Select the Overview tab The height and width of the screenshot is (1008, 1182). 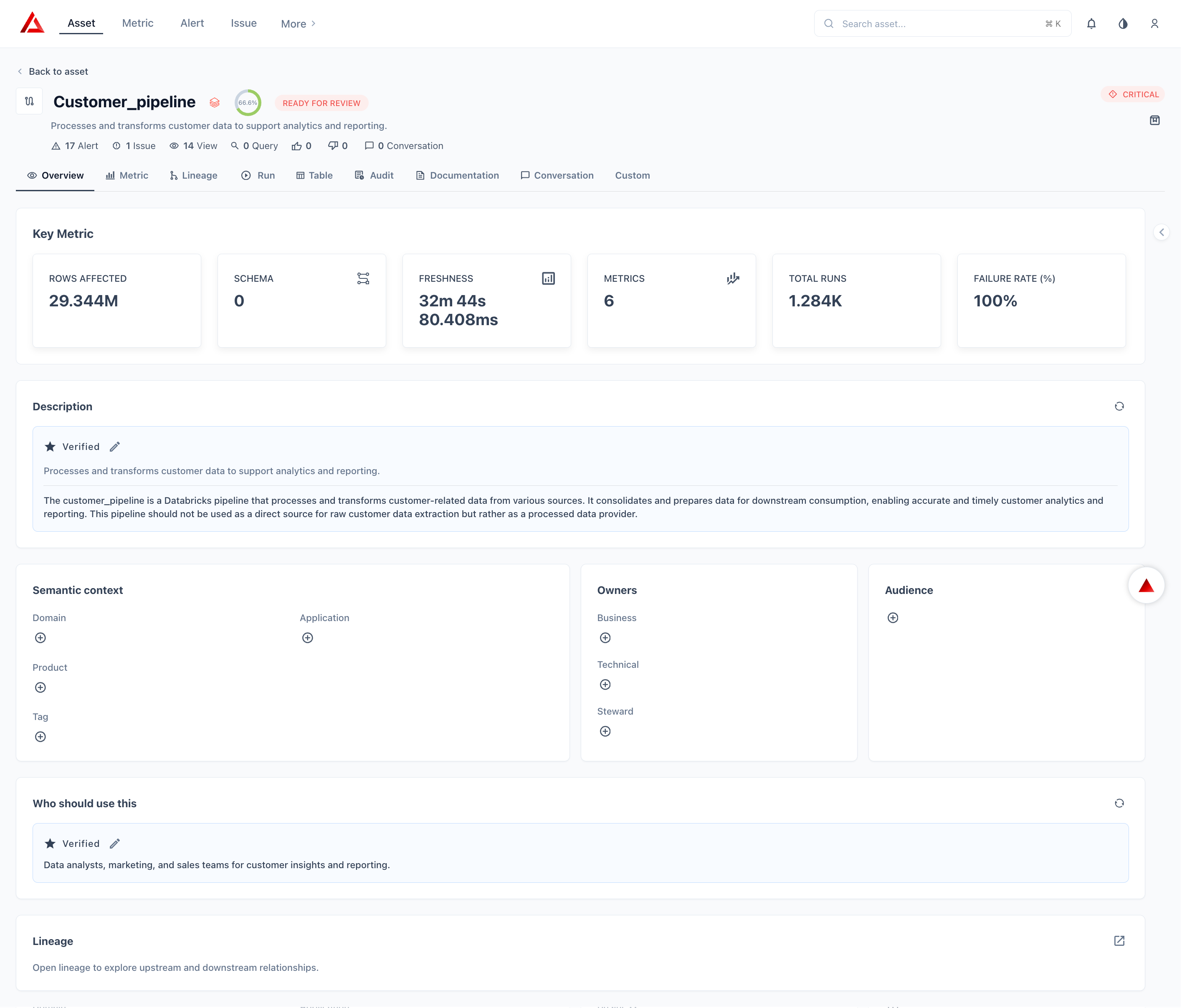[56, 176]
